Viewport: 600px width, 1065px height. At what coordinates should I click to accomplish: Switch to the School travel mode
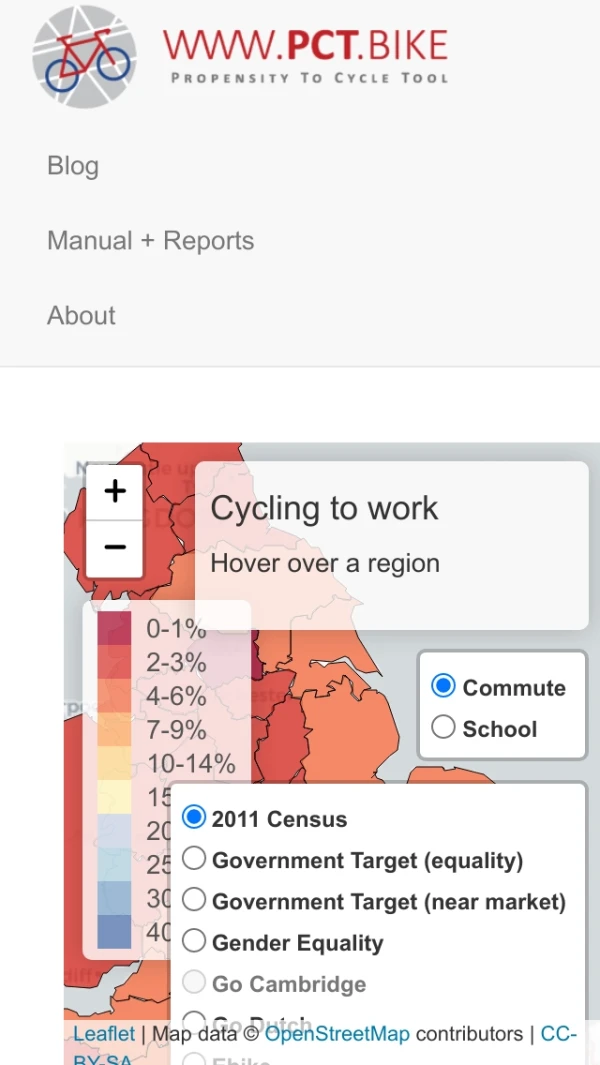[442, 727]
